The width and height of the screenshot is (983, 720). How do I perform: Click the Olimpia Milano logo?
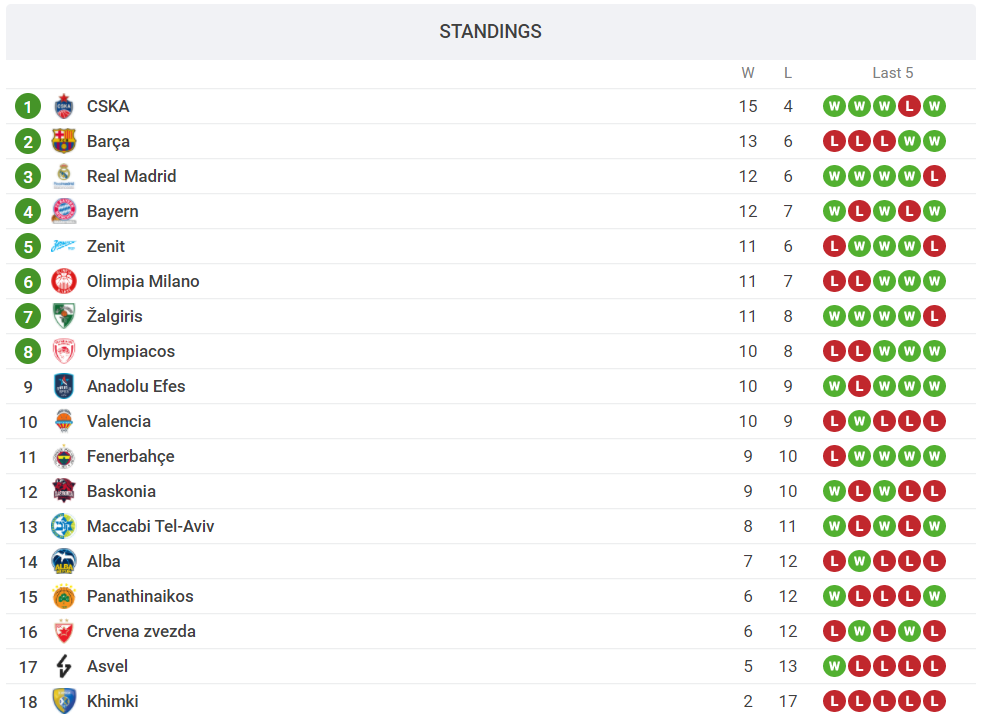64,281
